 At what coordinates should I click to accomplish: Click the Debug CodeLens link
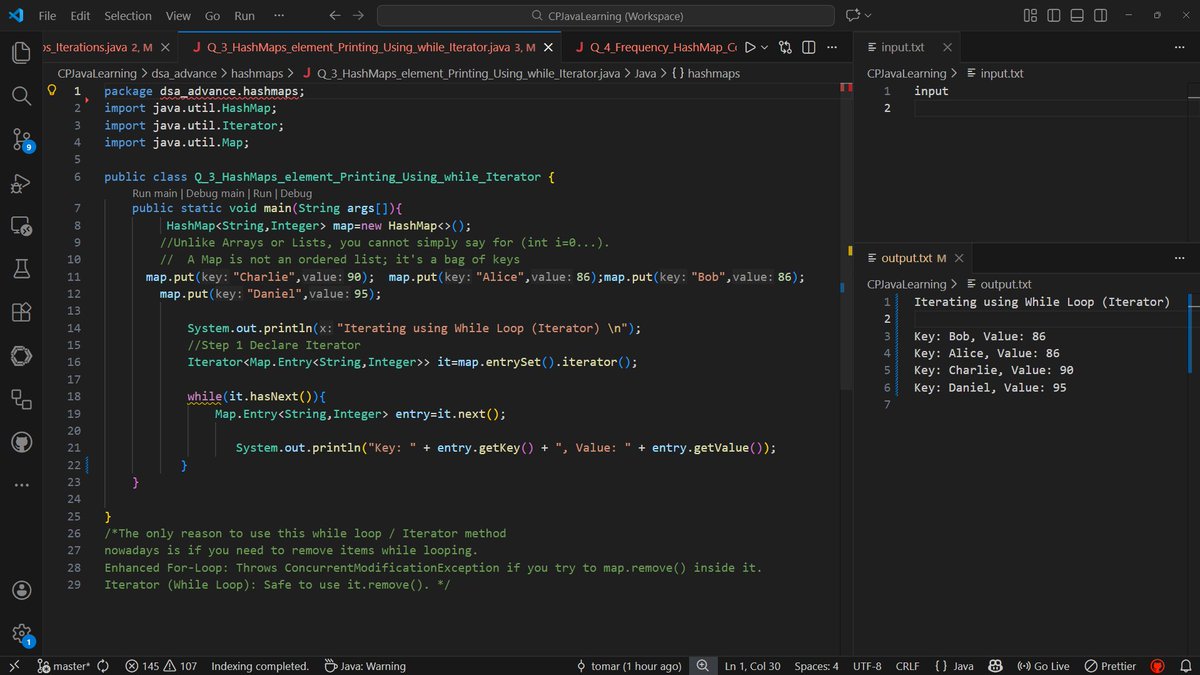tap(296, 194)
